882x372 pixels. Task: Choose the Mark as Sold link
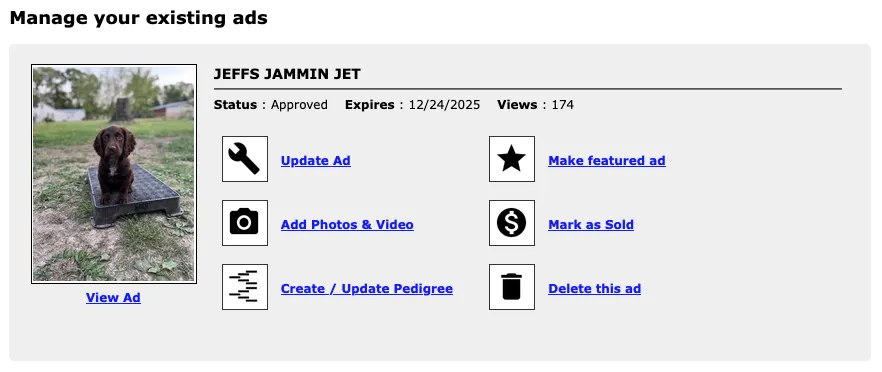(x=591, y=225)
